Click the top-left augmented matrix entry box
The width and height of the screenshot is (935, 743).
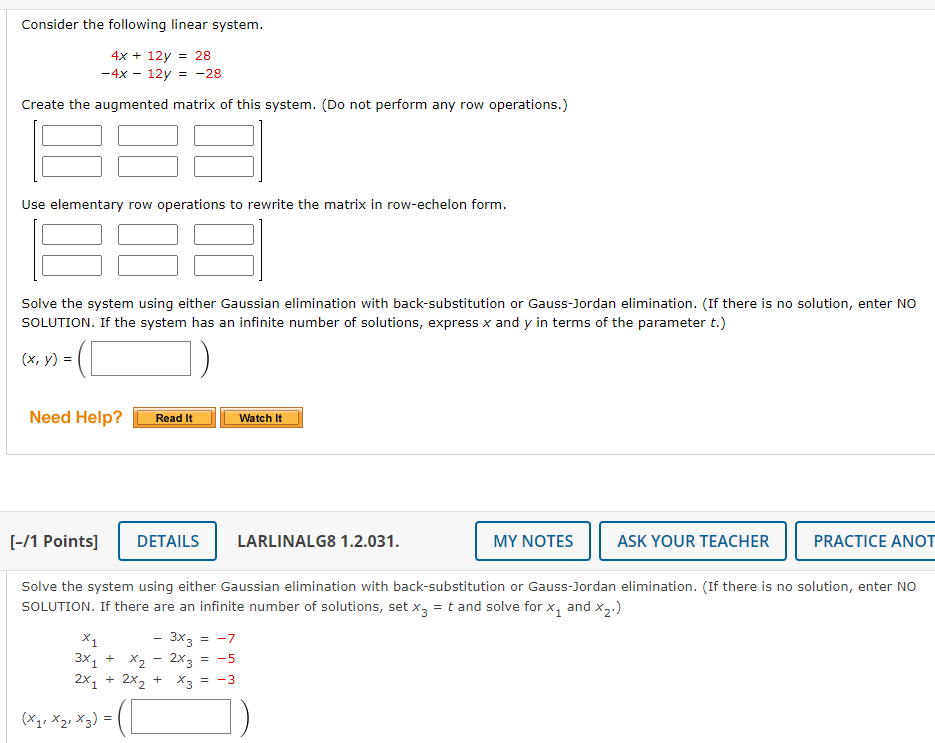point(71,135)
